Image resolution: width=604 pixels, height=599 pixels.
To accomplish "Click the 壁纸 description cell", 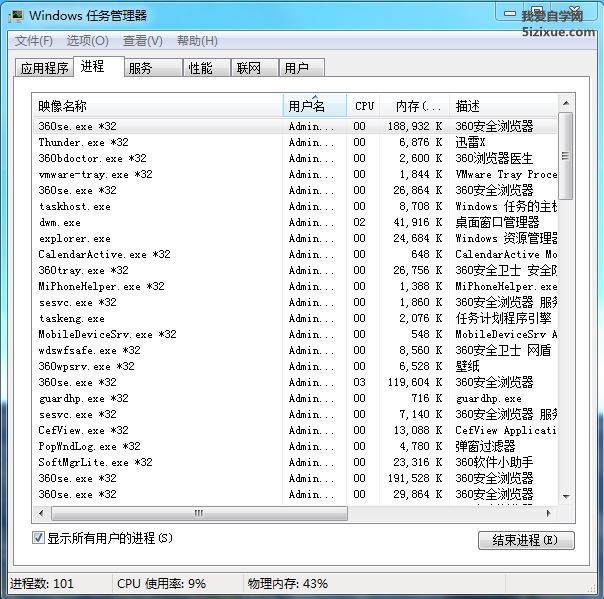I will pyautogui.click(x=467, y=366).
